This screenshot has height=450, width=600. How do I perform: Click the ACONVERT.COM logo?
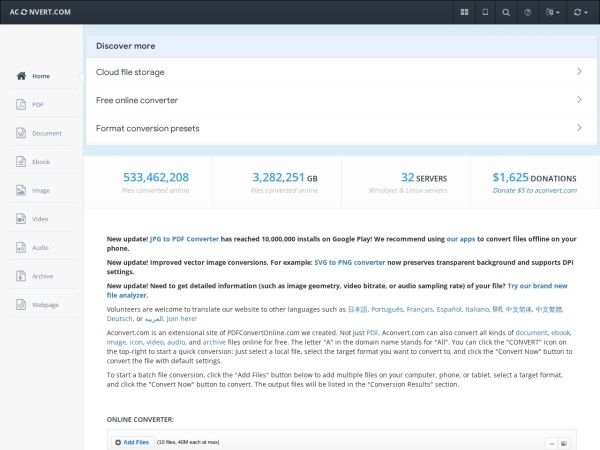[40, 12]
